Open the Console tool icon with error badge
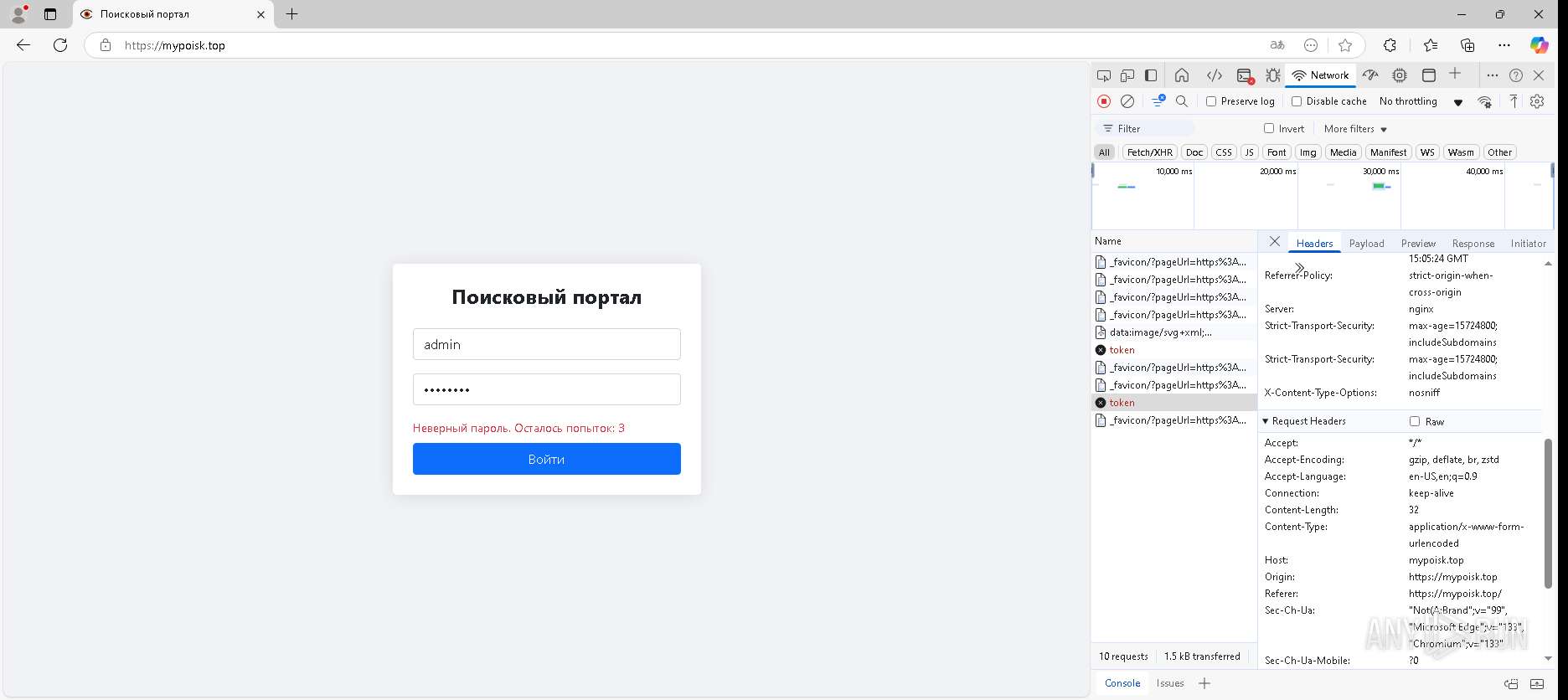This screenshot has height=700, width=1568. coord(1245,75)
